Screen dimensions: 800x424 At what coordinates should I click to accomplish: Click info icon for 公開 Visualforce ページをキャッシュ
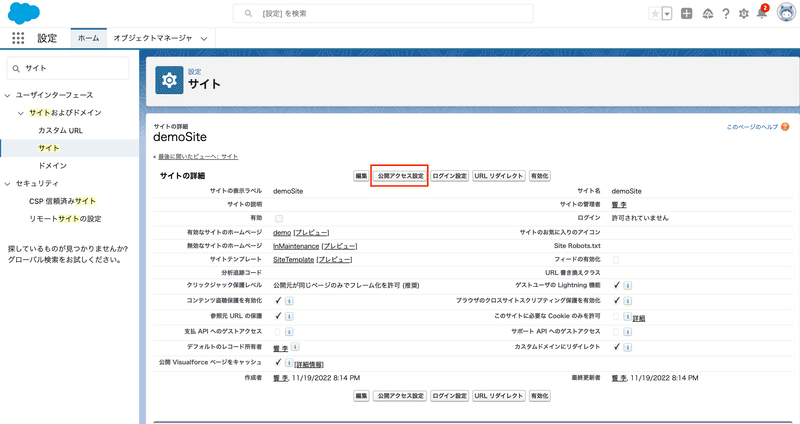click(289, 362)
